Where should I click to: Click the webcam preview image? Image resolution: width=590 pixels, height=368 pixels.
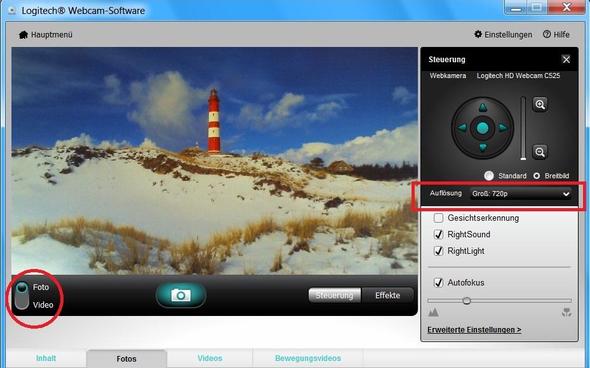point(214,161)
